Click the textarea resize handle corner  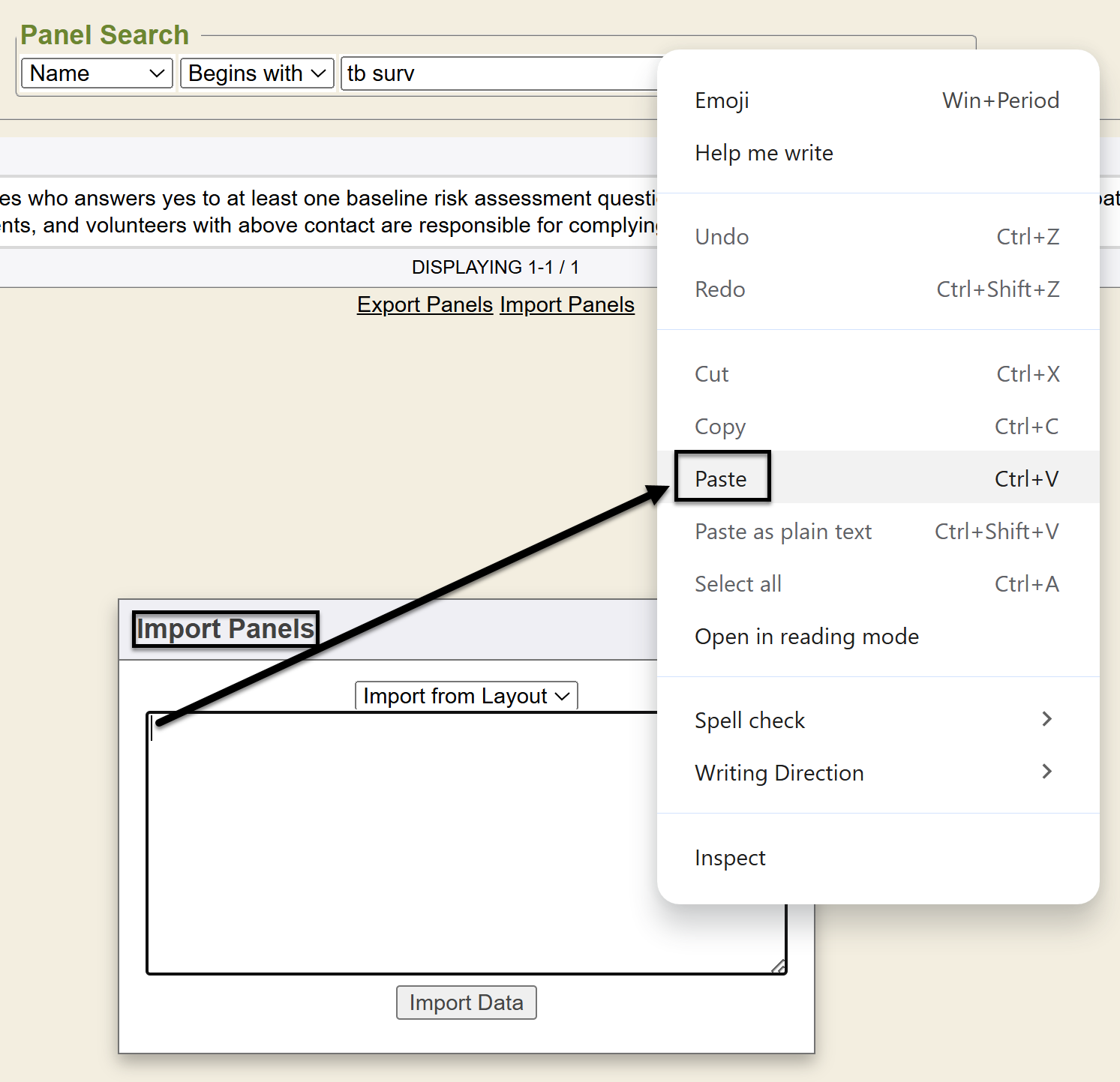779,967
